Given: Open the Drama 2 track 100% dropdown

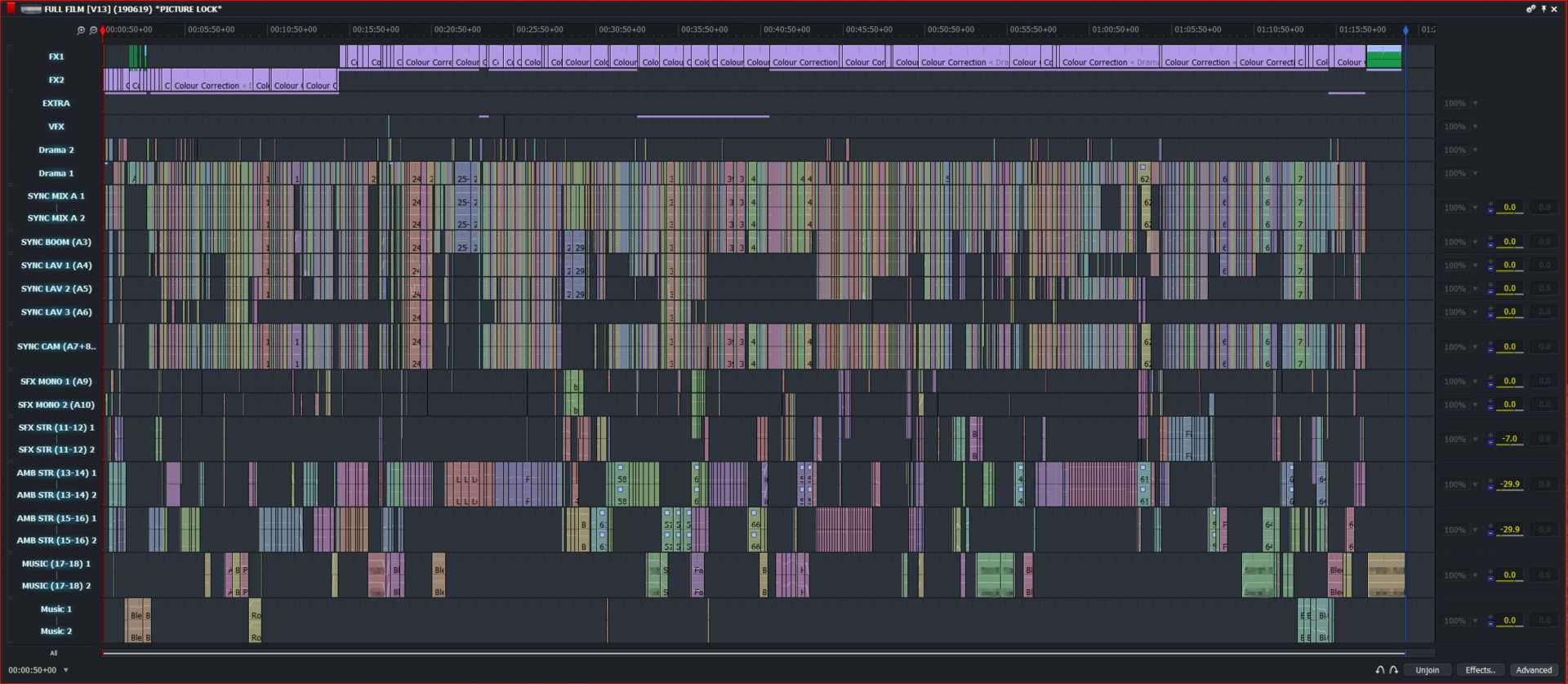Looking at the screenshot, I should point(1475,150).
